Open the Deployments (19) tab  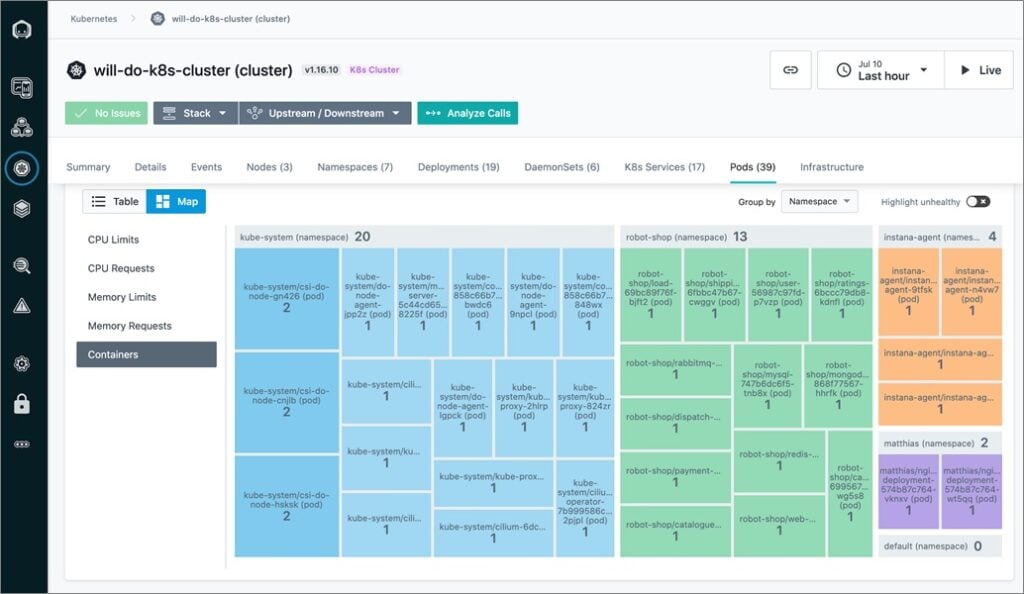[x=459, y=167]
